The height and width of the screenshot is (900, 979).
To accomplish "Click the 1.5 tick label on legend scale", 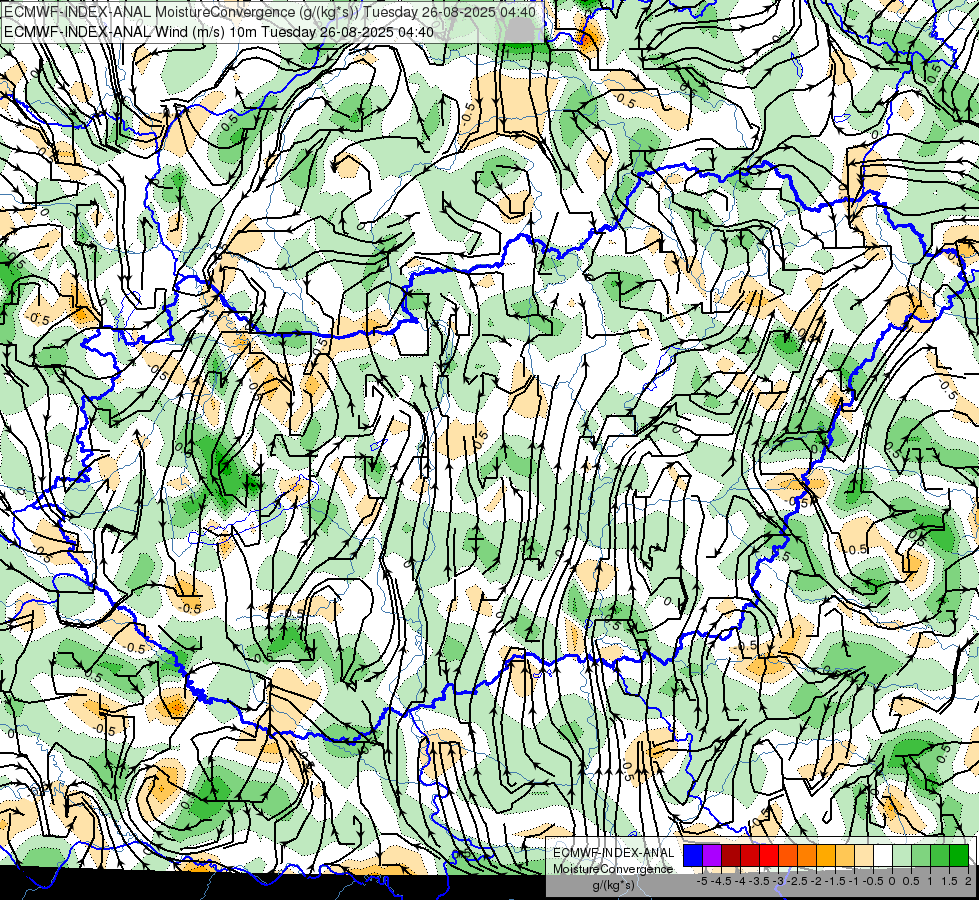I will click(x=949, y=881).
